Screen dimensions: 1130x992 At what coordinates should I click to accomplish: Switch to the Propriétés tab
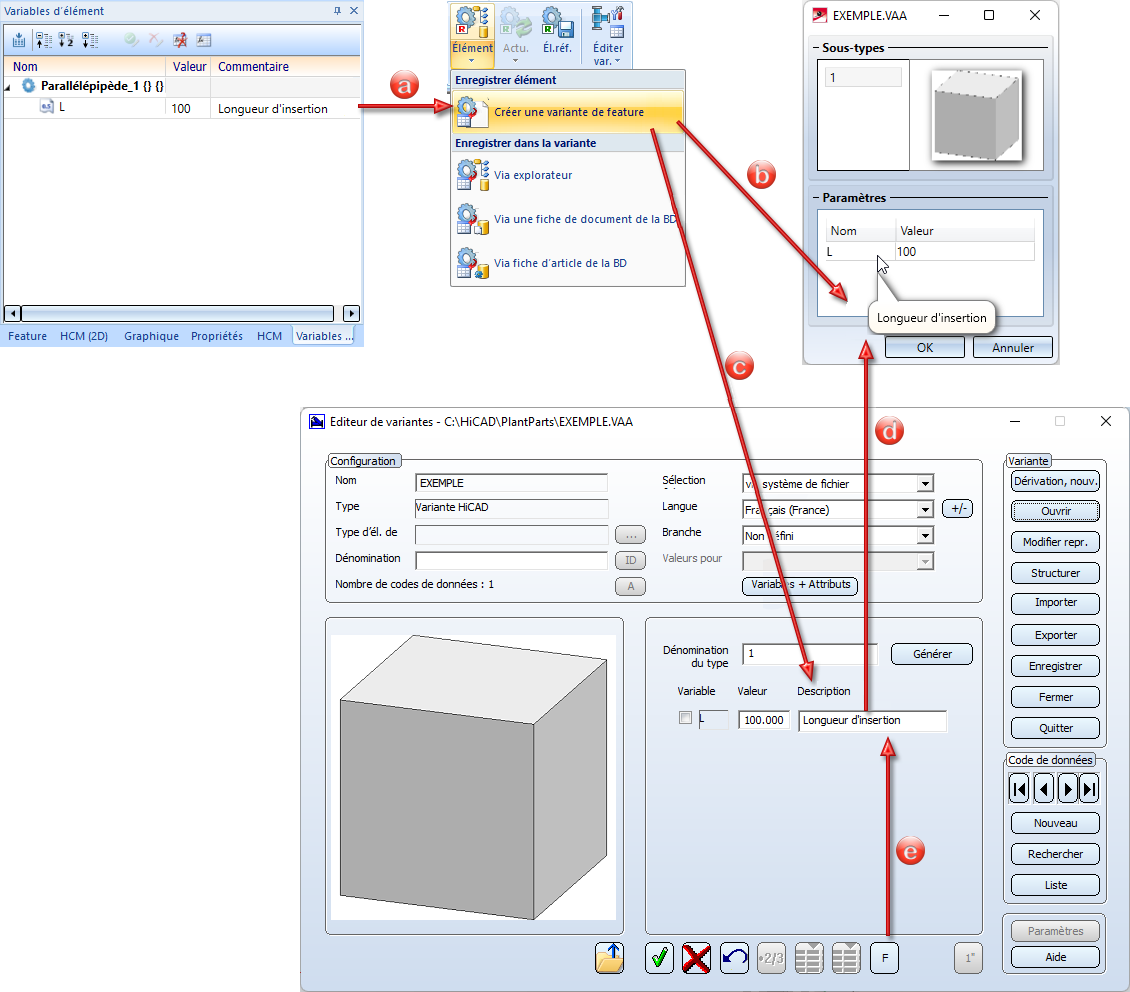tap(217, 336)
